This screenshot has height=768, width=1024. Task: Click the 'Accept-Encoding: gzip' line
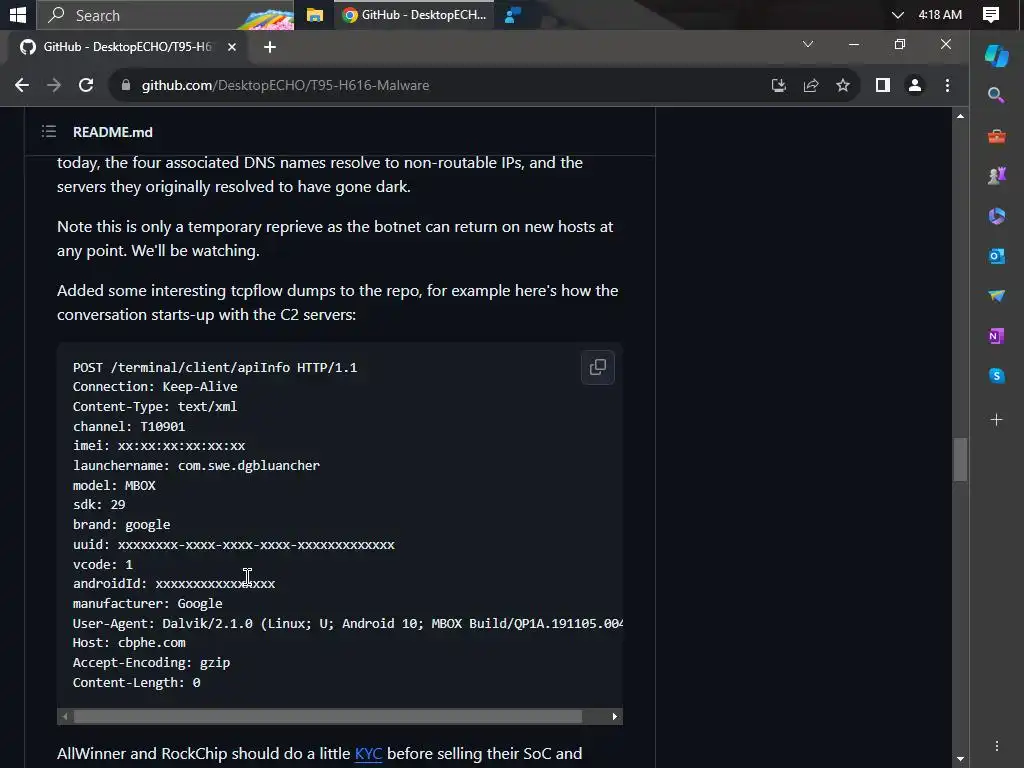coord(152,663)
